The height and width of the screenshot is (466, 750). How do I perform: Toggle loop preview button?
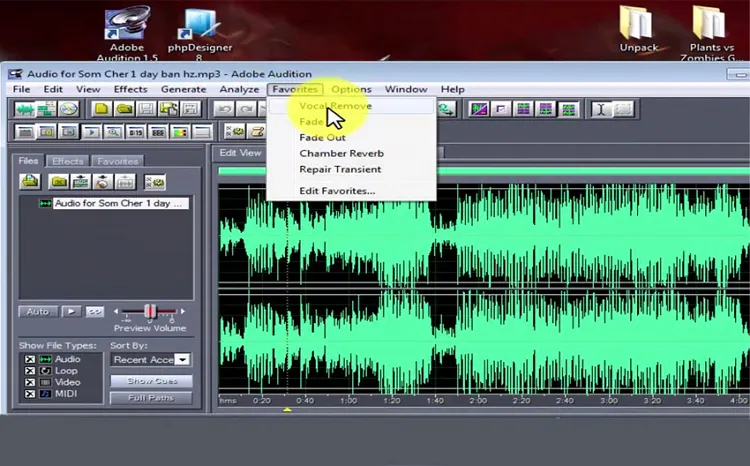pyautogui.click(x=95, y=311)
